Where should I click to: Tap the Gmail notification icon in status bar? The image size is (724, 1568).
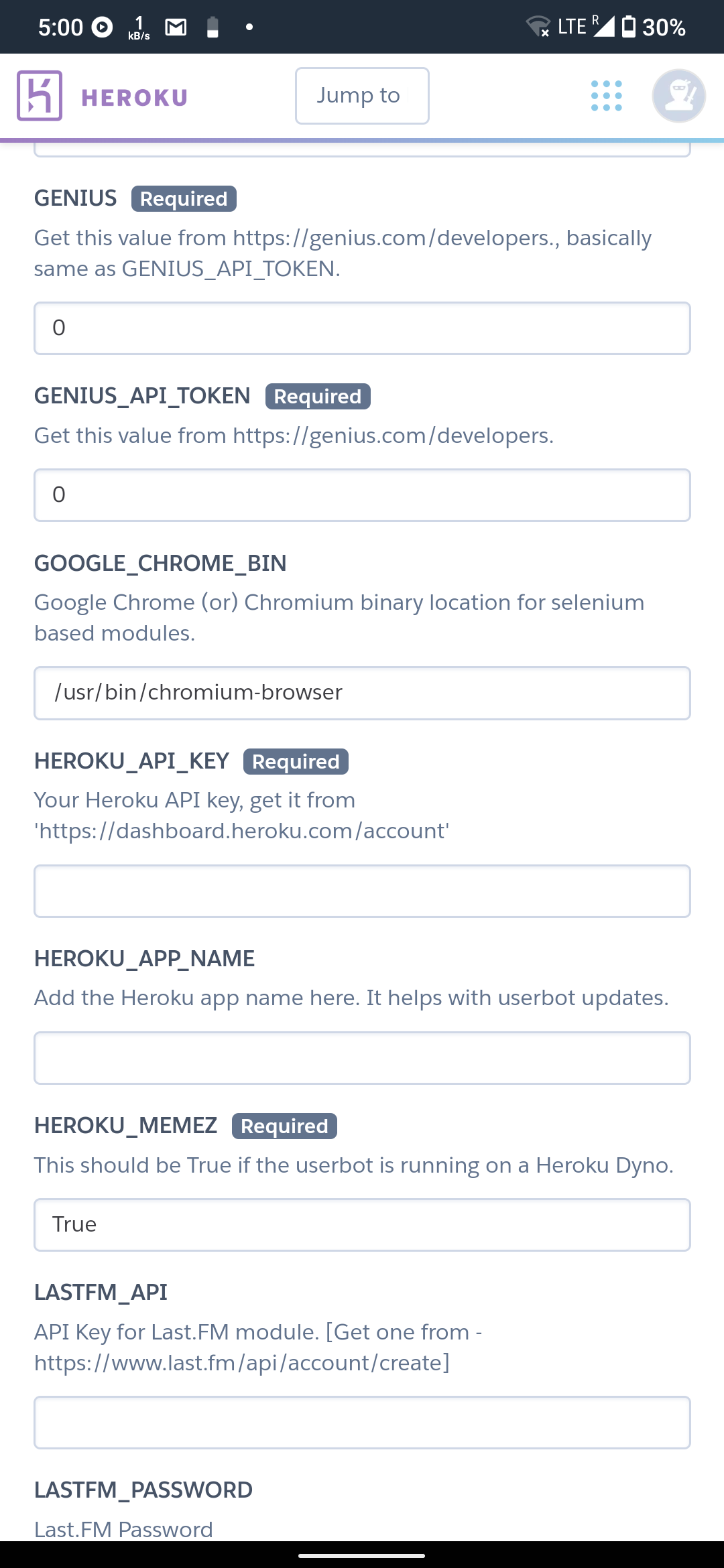click(x=176, y=27)
